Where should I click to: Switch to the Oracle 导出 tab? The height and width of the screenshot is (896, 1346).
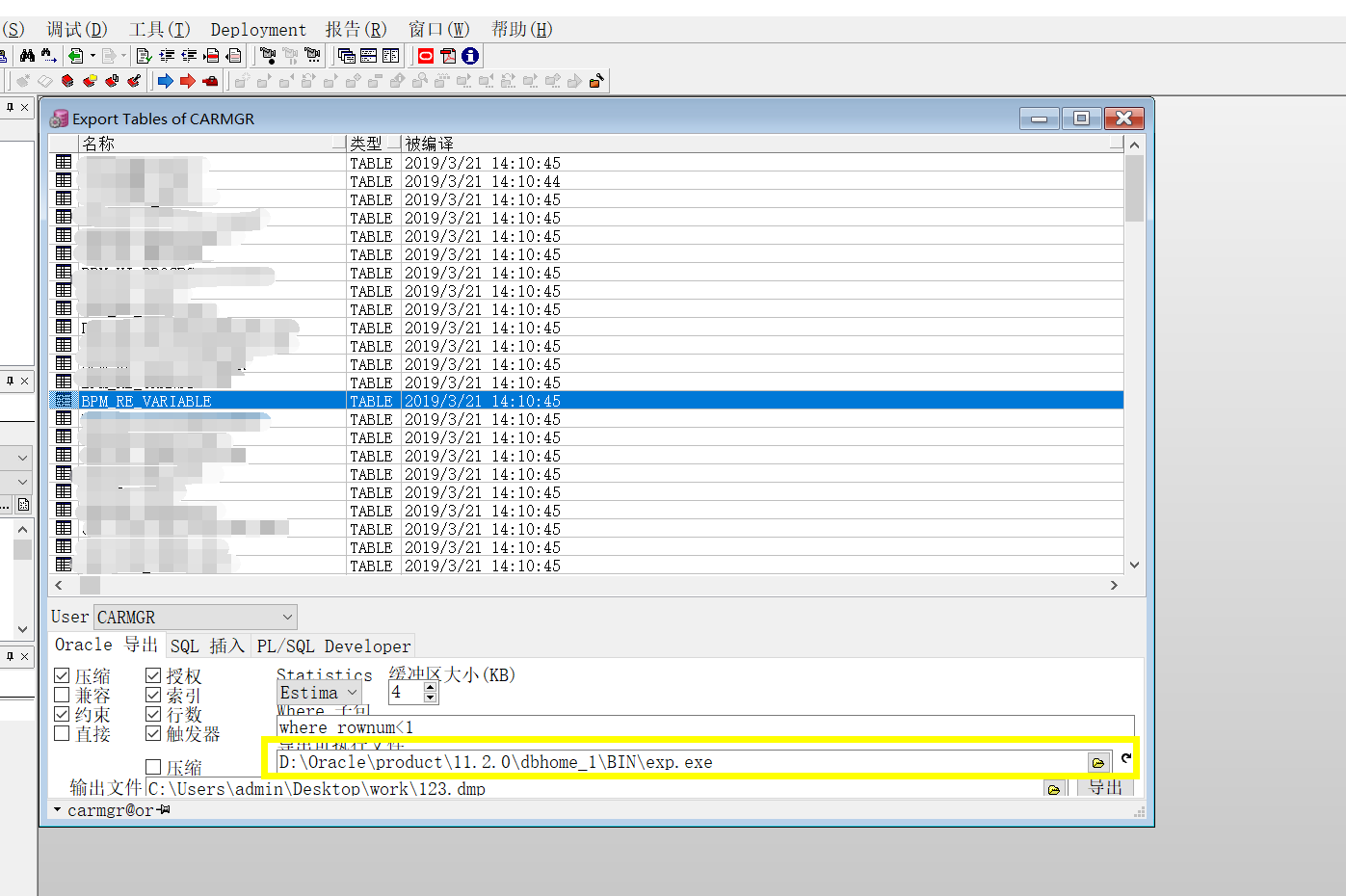pyautogui.click(x=107, y=645)
